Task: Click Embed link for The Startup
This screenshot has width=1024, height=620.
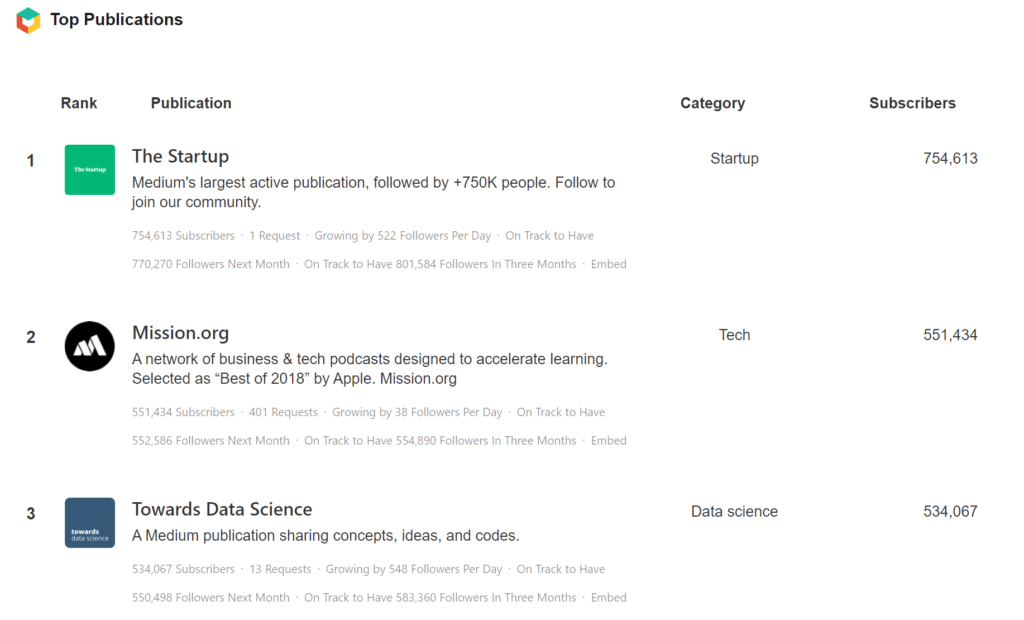Action: tap(609, 264)
